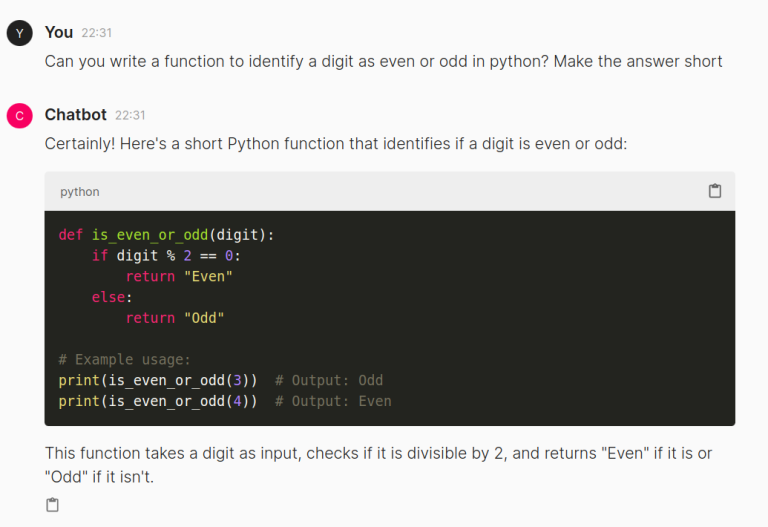Click the 'Chatbot' sender name
Viewport: 768px width, 527px height.
pyautogui.click(x=76, y=115)
